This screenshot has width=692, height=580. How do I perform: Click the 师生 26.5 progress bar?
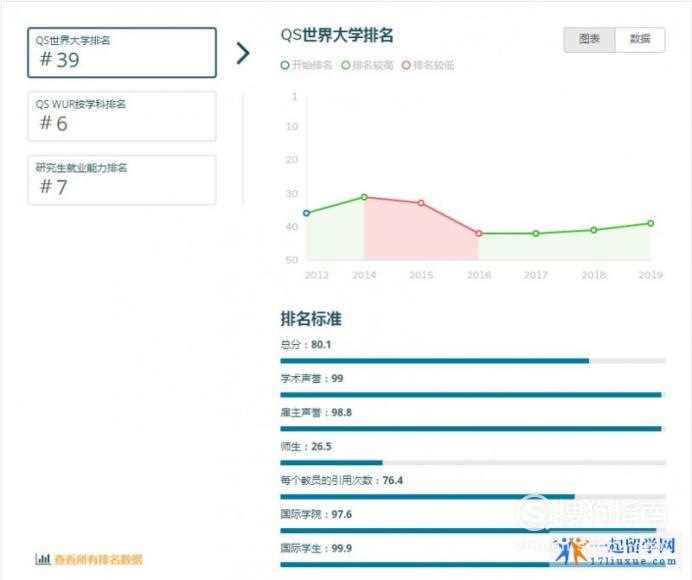(x=473, y=463)
